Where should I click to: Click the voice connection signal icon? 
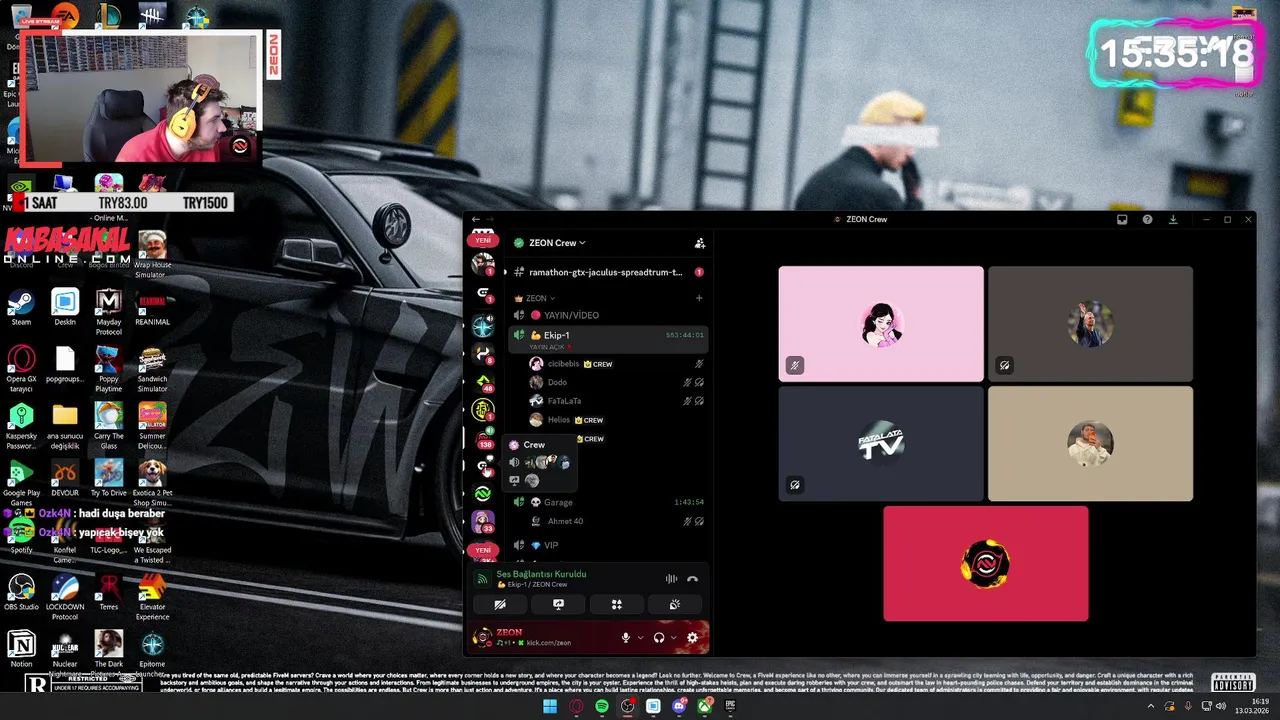[482, 578]
